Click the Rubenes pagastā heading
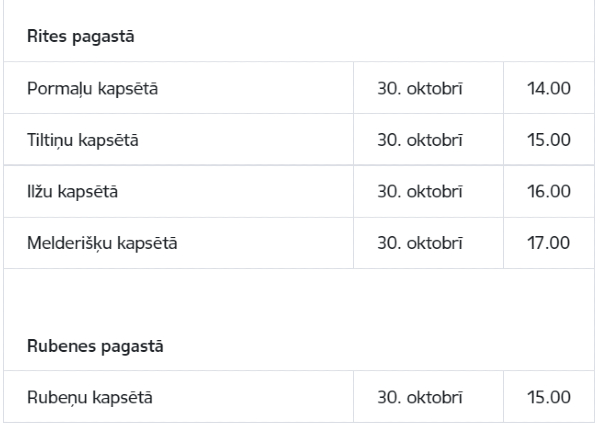This screenshot has width=600, height=423. [x=95, y=347]
